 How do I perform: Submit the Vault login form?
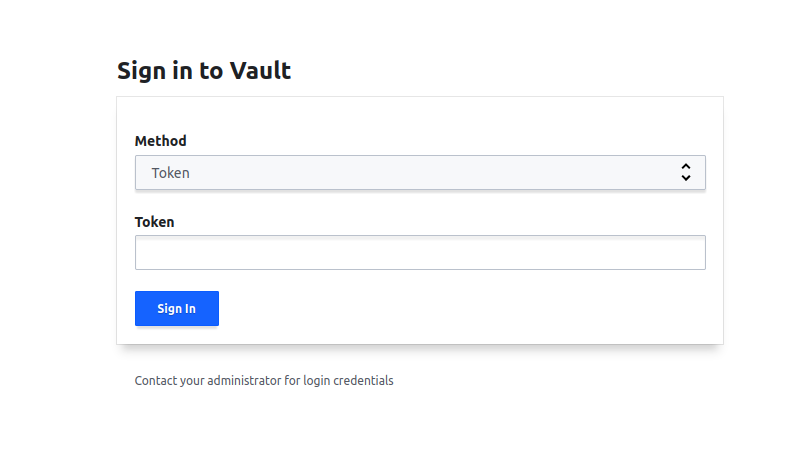pyautogui.click(x=177, y=308)
